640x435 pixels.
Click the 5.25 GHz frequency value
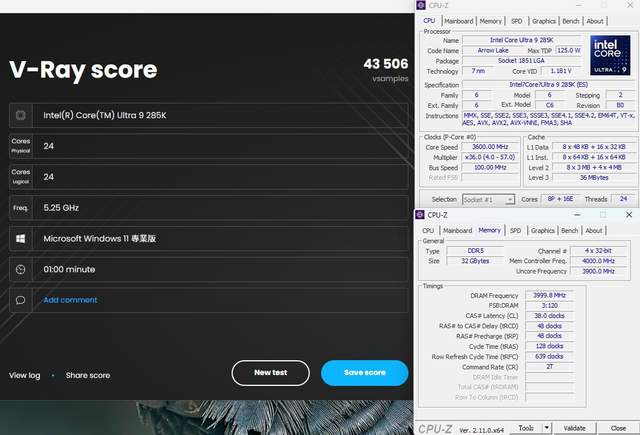tap(61, 208)
